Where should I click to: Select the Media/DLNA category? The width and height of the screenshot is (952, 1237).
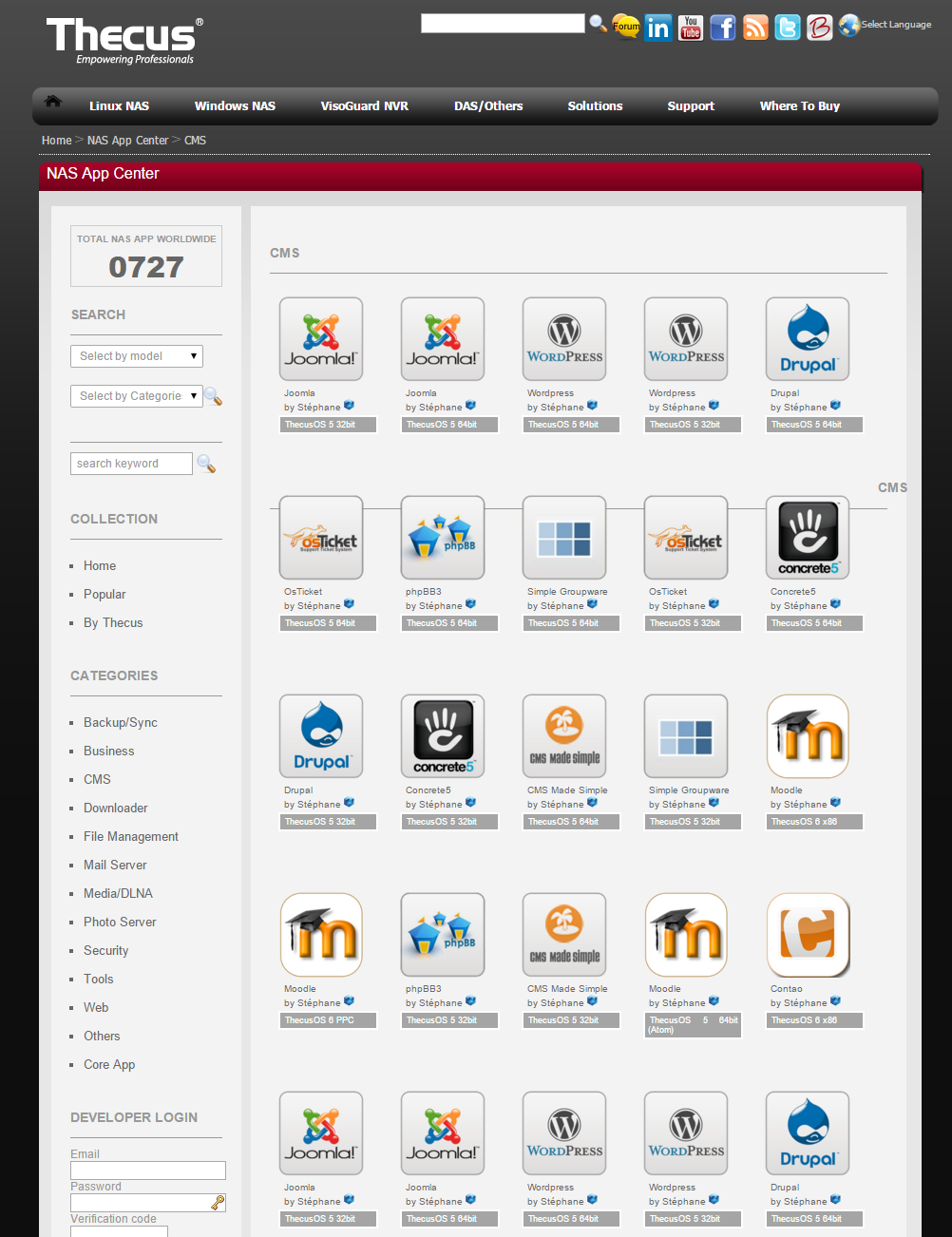click(118, 894)
